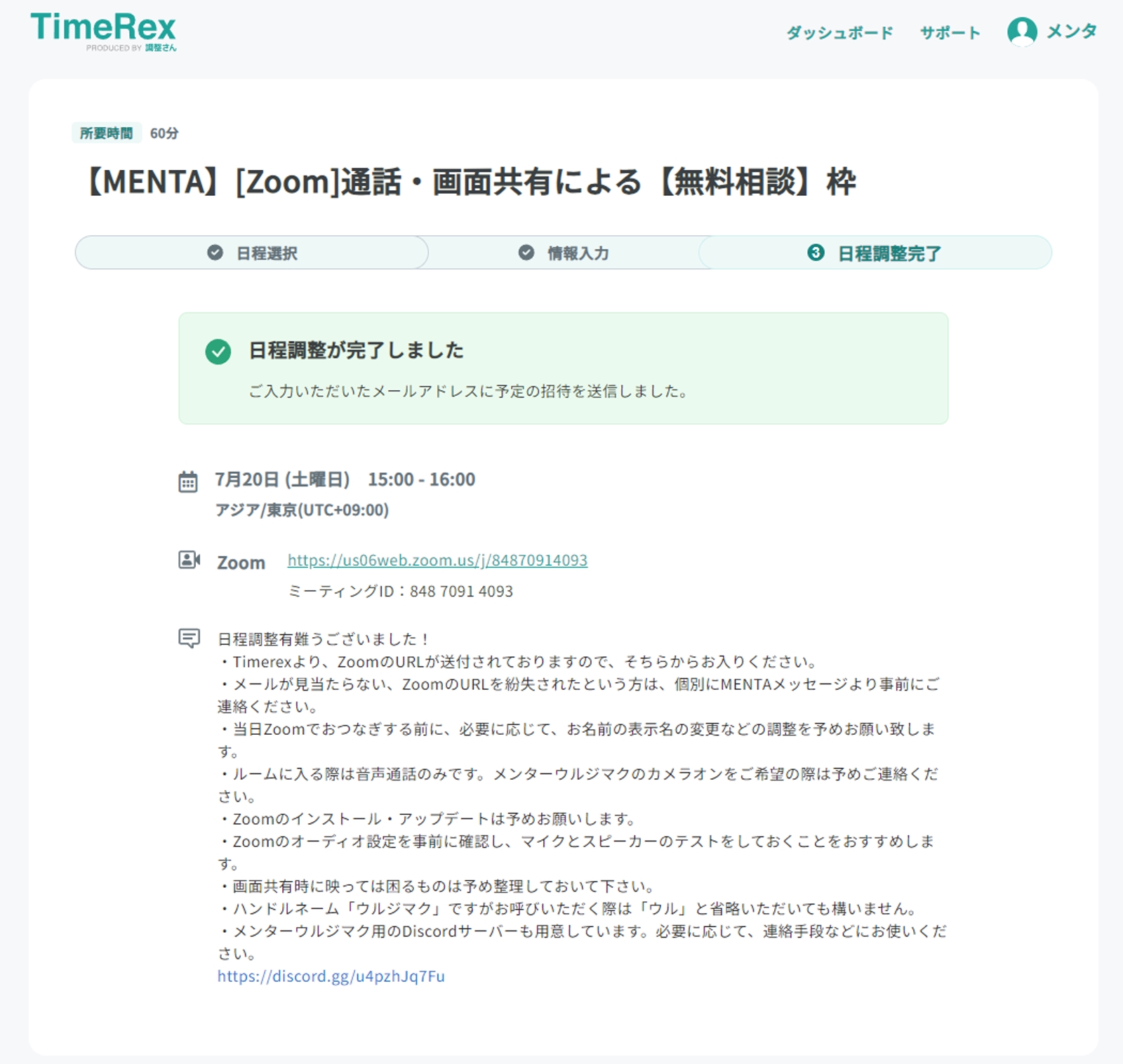
Task: Click the calendar icon by the date
Action: 188,481
